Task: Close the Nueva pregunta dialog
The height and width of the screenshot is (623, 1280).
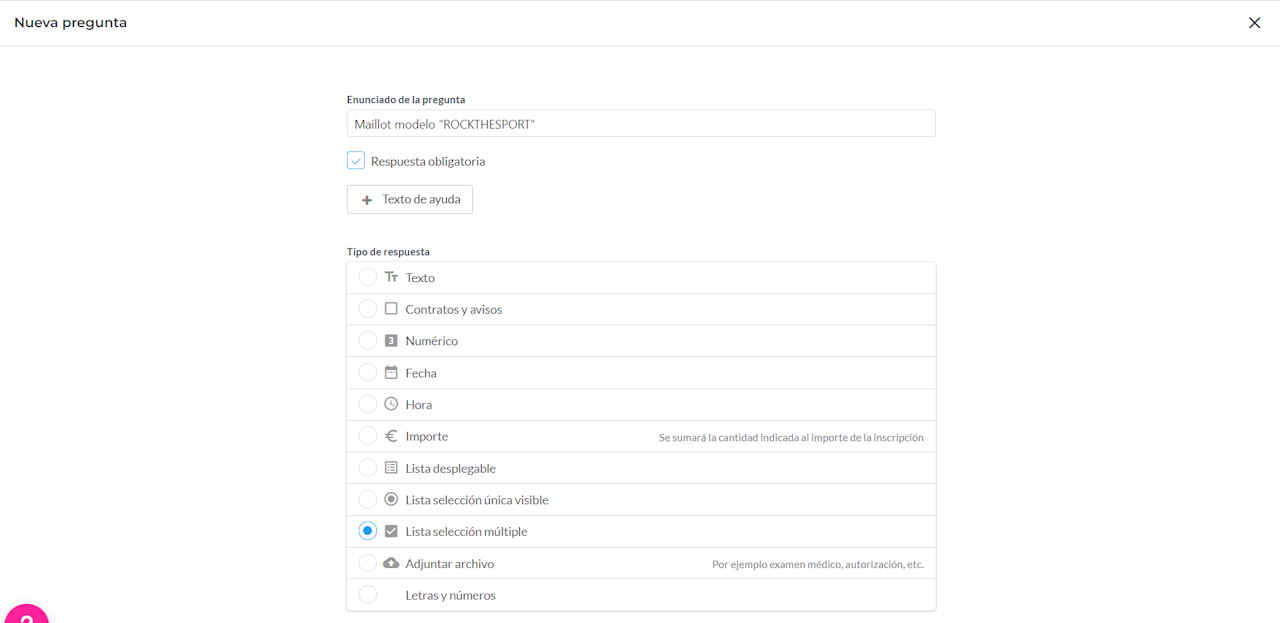Action: pyautogui.click(x=1254, y=23)
